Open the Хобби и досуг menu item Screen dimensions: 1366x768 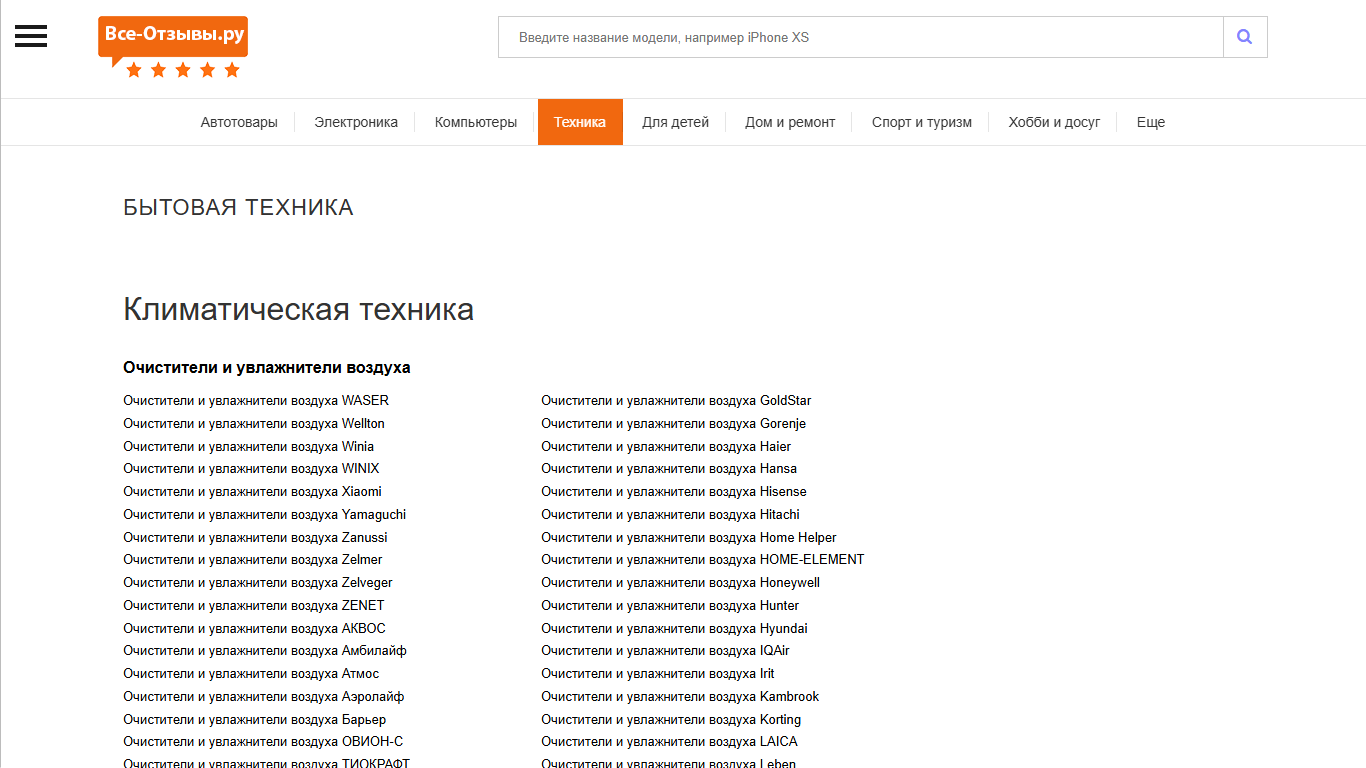pos(1054,122)
